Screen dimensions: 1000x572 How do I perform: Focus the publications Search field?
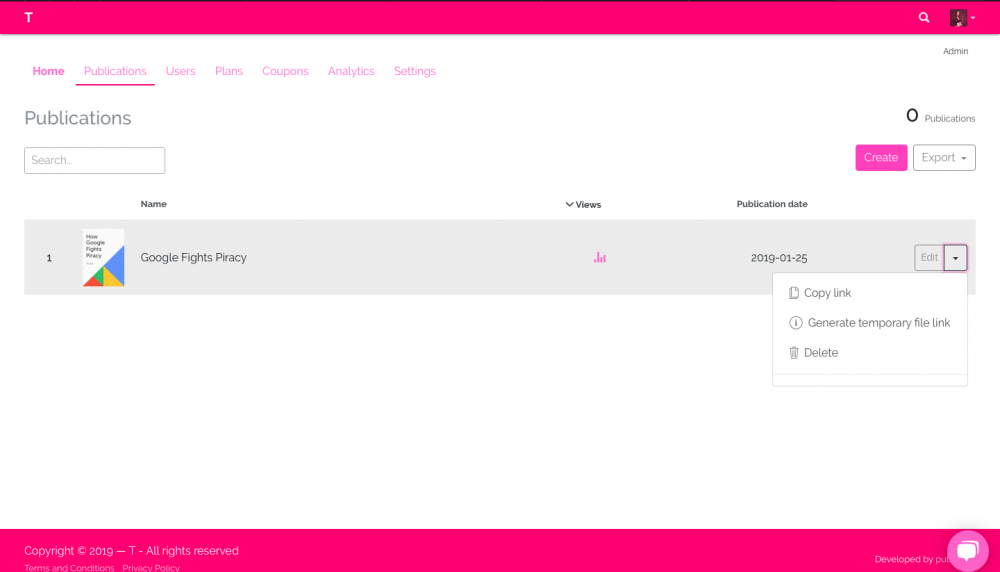(x=94, y=160)
